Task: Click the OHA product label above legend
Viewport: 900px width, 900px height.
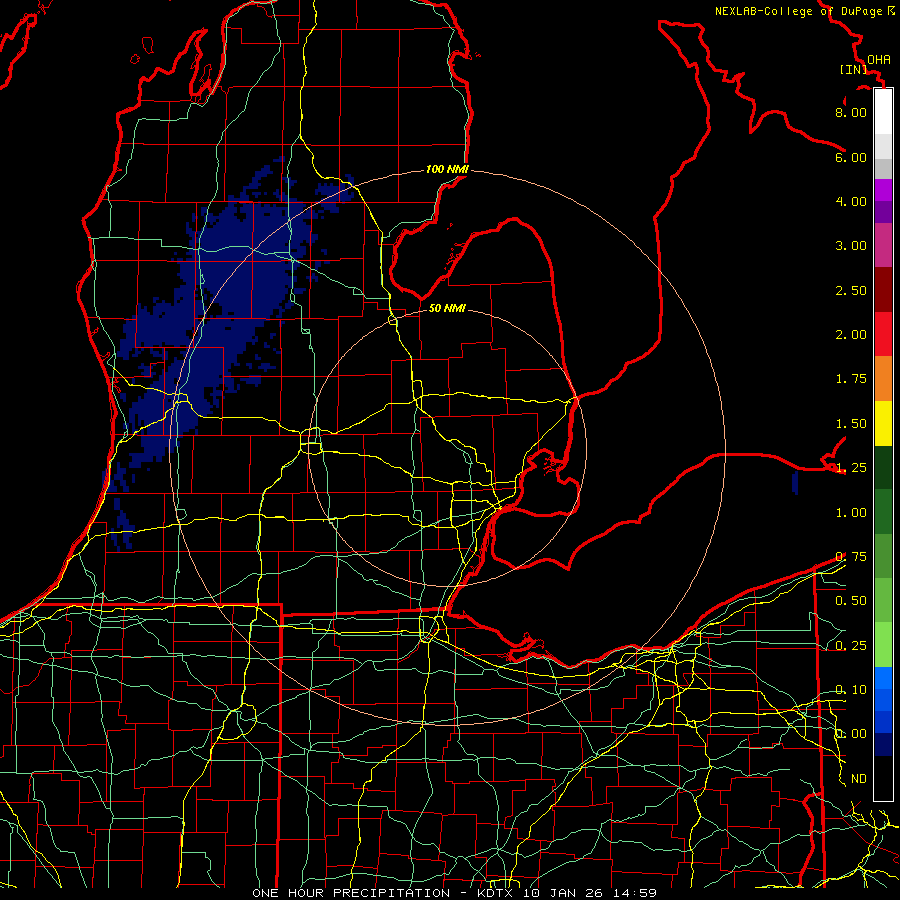Action: pyautogui.click(x=879, y=60)
